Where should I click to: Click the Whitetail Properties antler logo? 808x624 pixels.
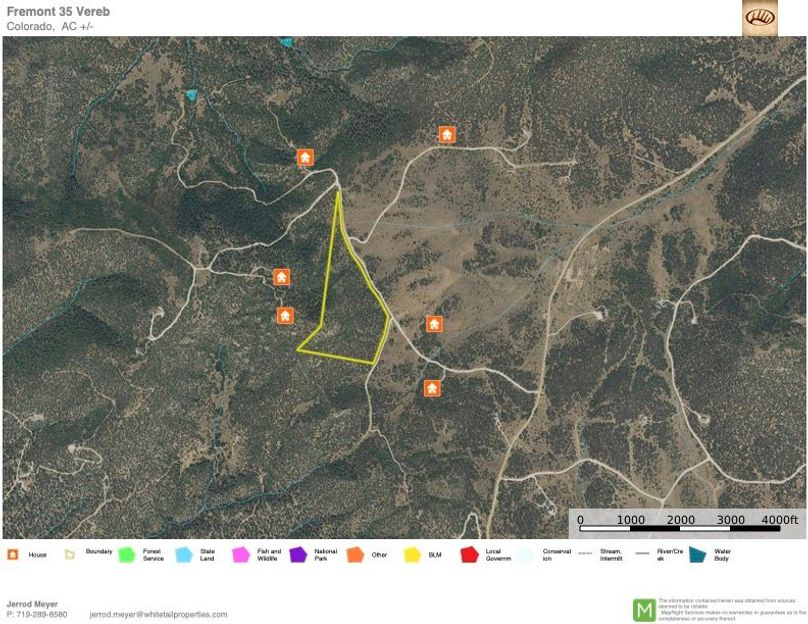[760, 18]
